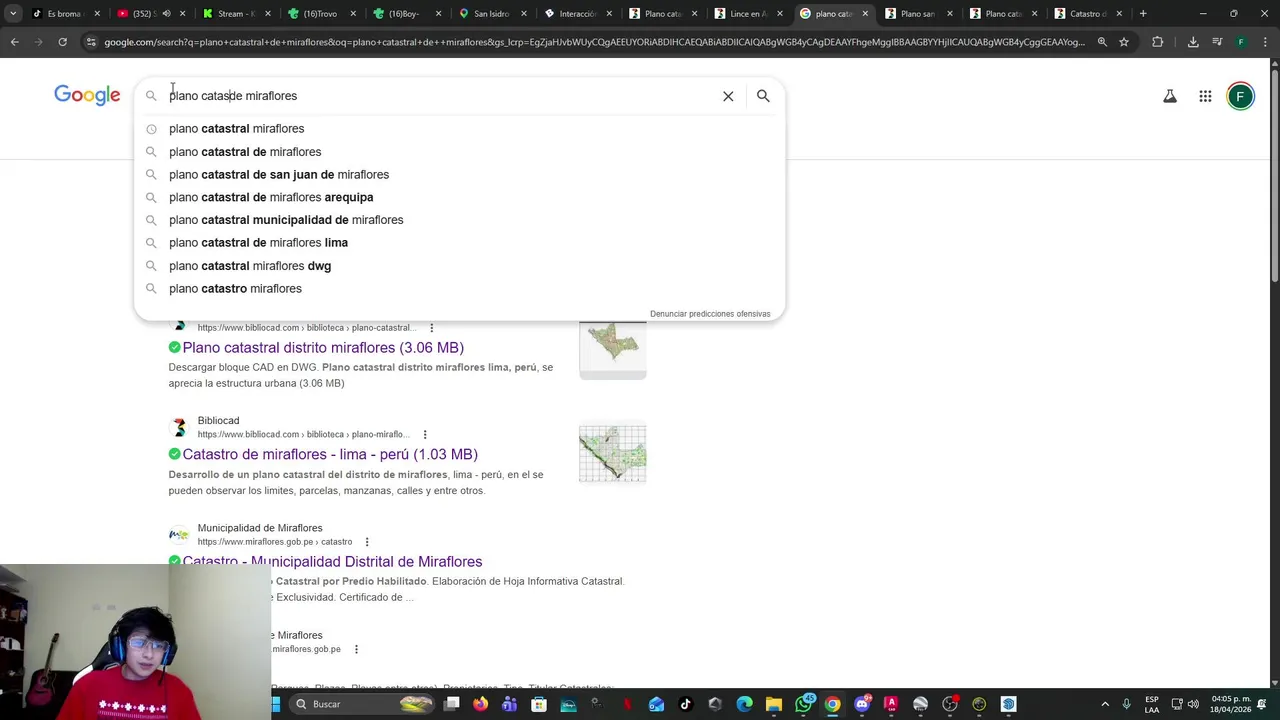
Task: Go back in Chrome history
Action: pyautogui.click(x=14, y=42)
